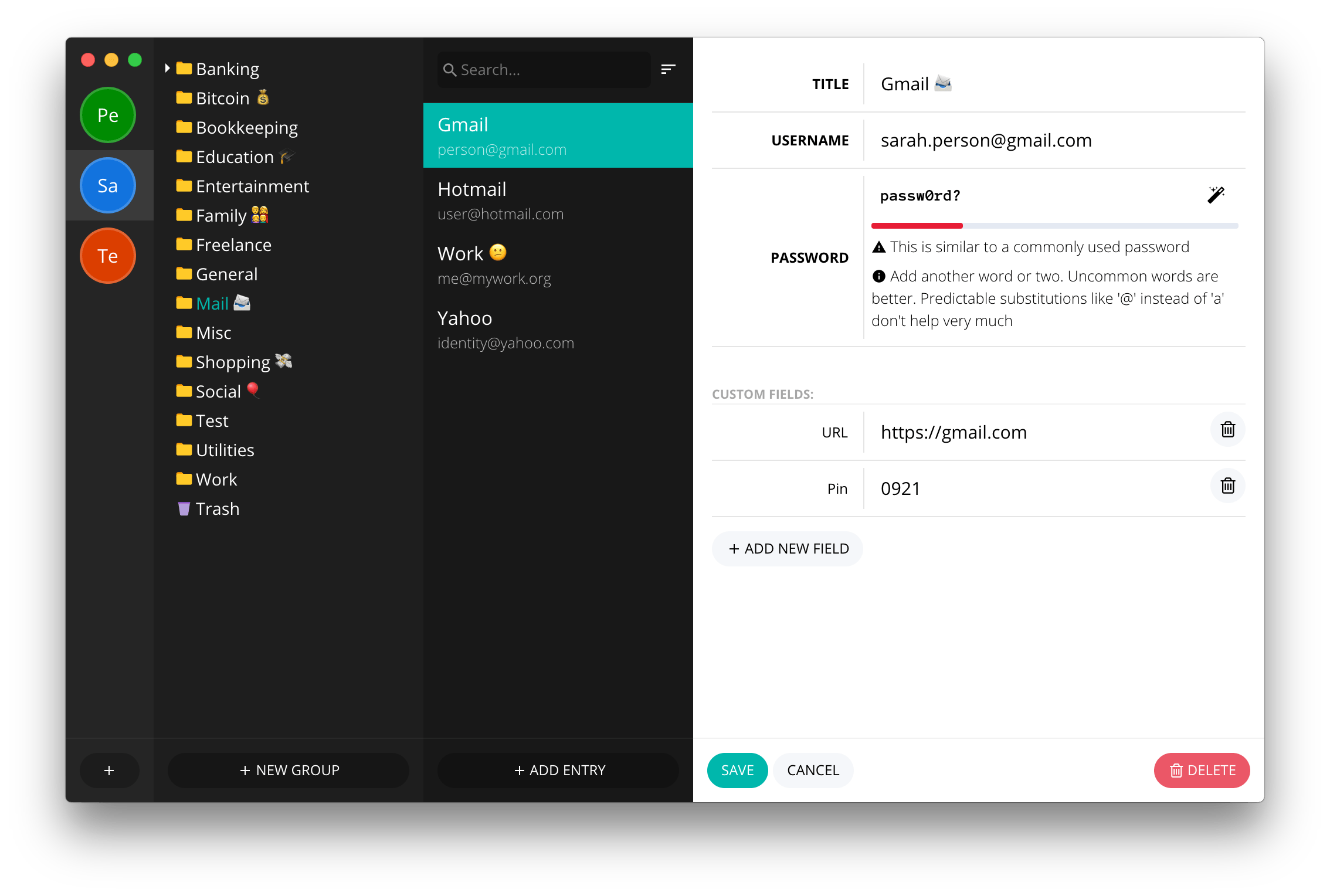
Task: Click the password strength meter bar
Action: tap(1054, 225)
